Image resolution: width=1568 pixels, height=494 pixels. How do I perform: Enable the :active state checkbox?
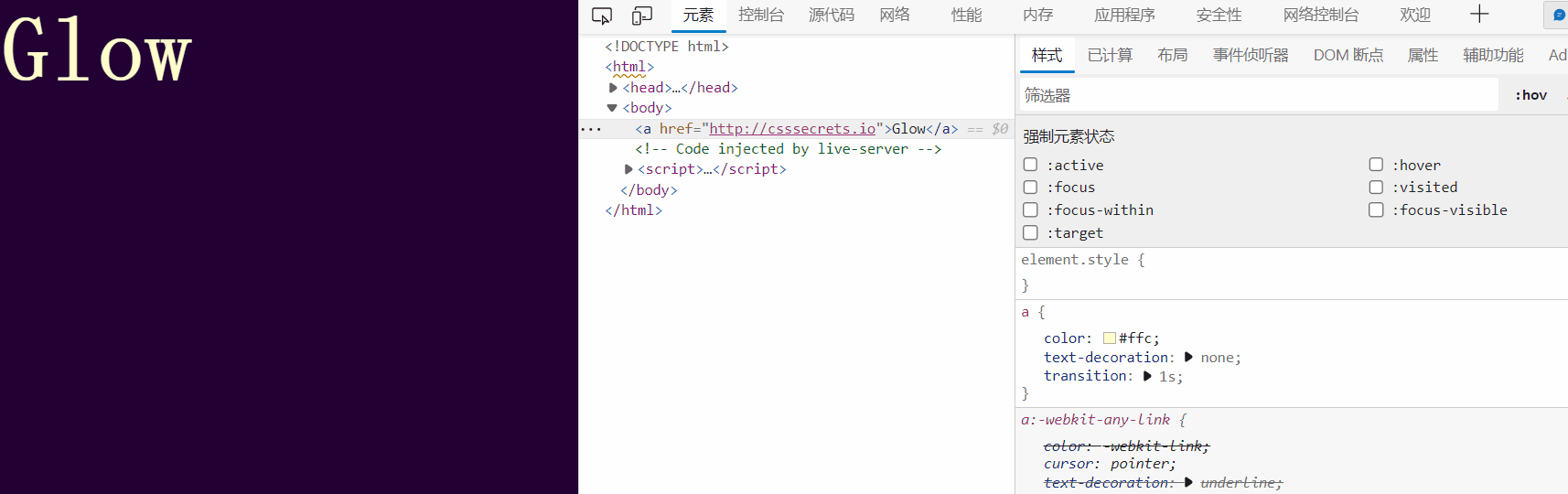[x=1030, y=165]
